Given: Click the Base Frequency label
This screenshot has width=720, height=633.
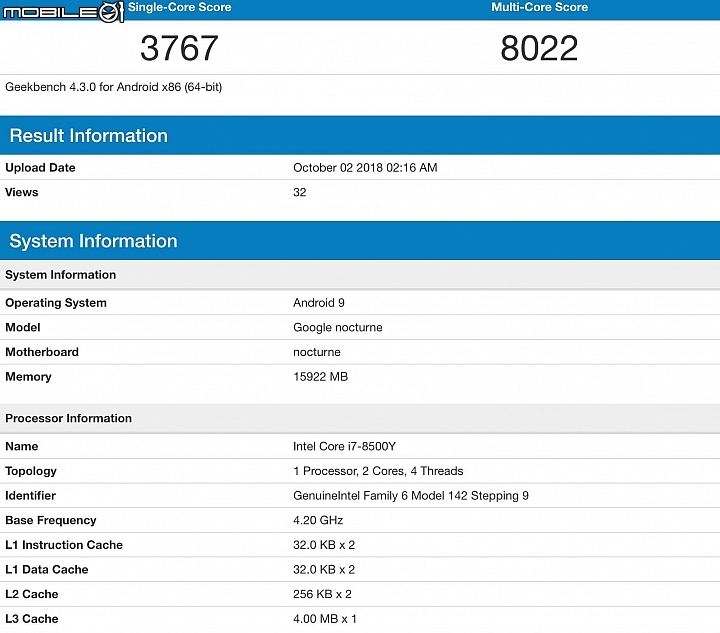Looking at the screenshot, I should (51, 520).
